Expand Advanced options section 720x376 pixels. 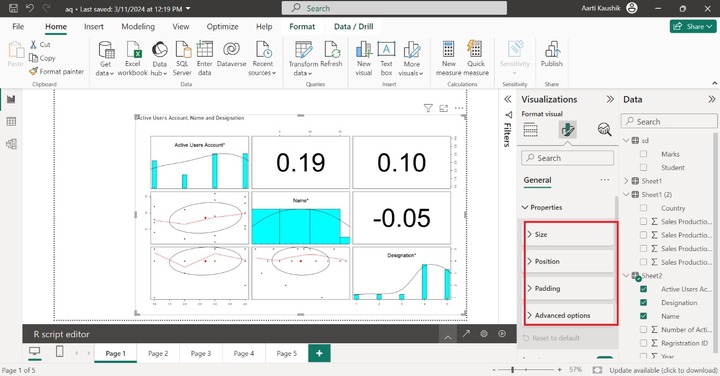click(x=569, y=315)
